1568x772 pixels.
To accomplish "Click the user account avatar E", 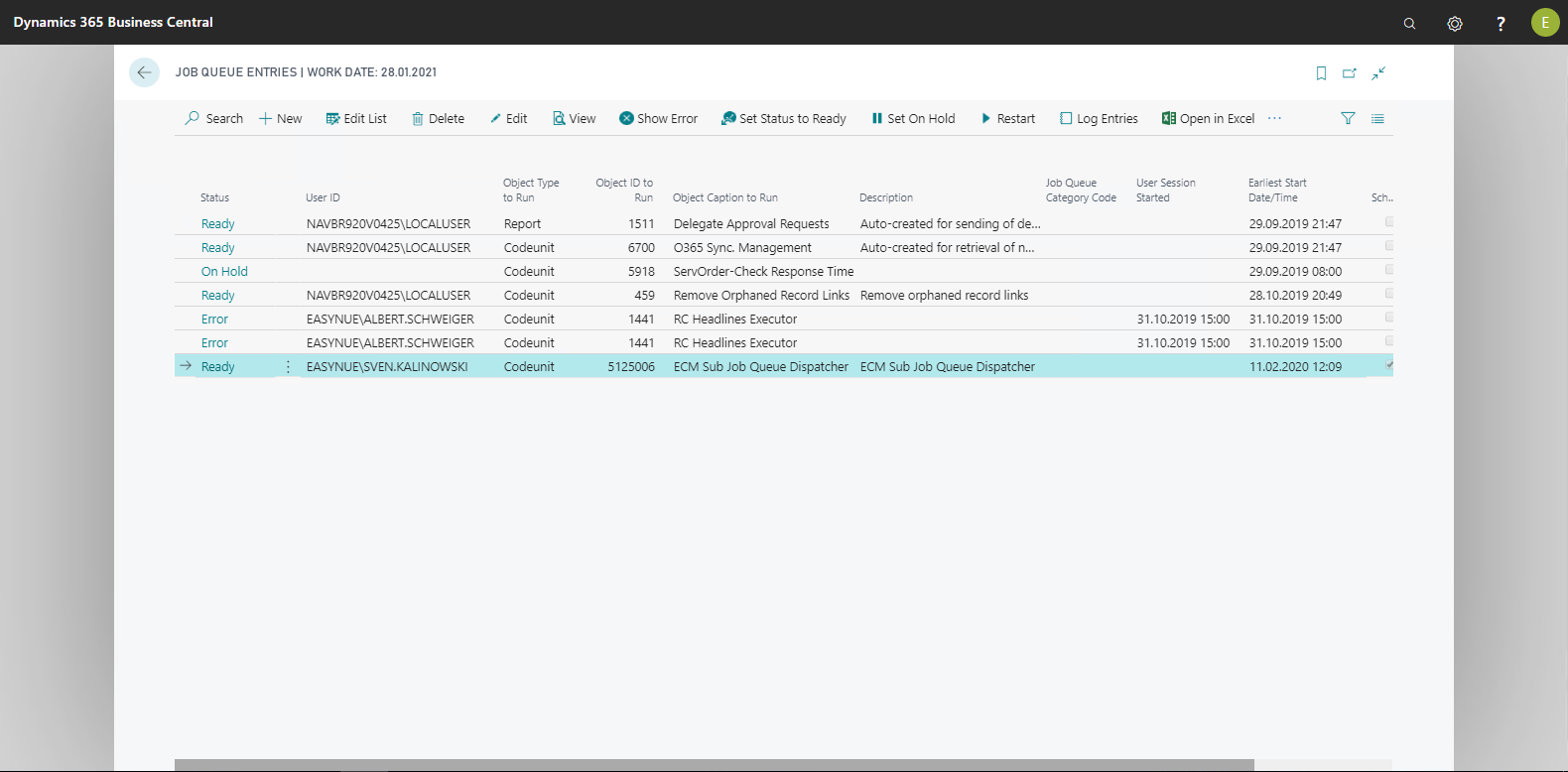I will (x=1545, y=22).
